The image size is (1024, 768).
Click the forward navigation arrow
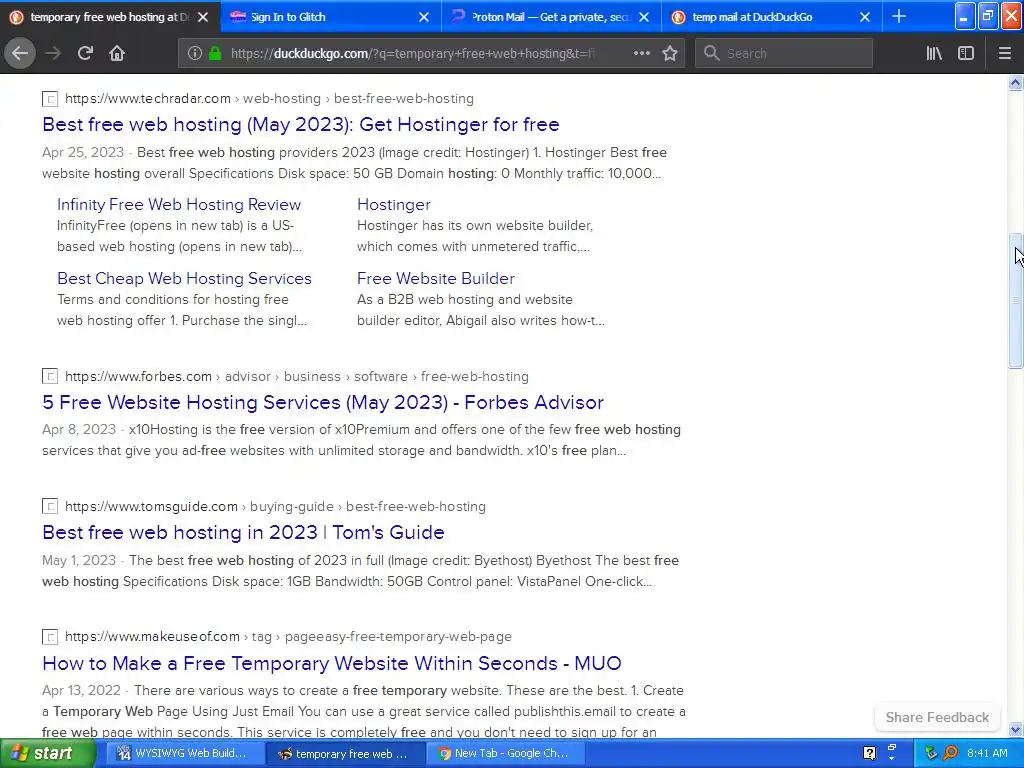pos(53,53)
